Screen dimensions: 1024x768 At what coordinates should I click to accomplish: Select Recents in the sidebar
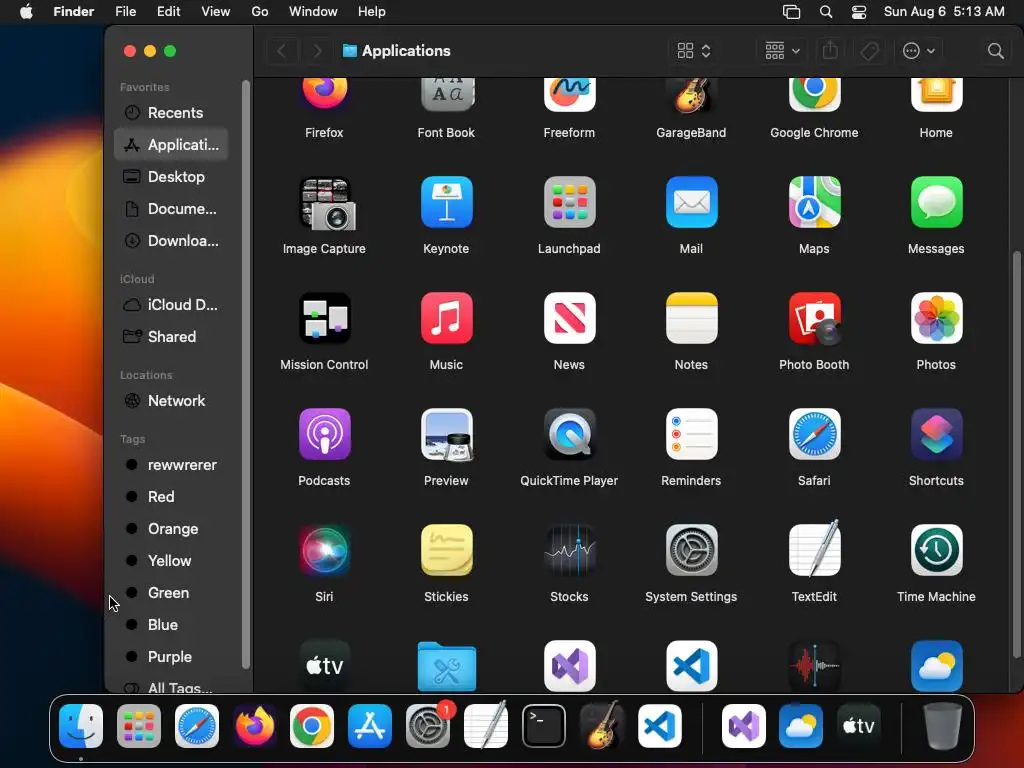pos(171,113)
